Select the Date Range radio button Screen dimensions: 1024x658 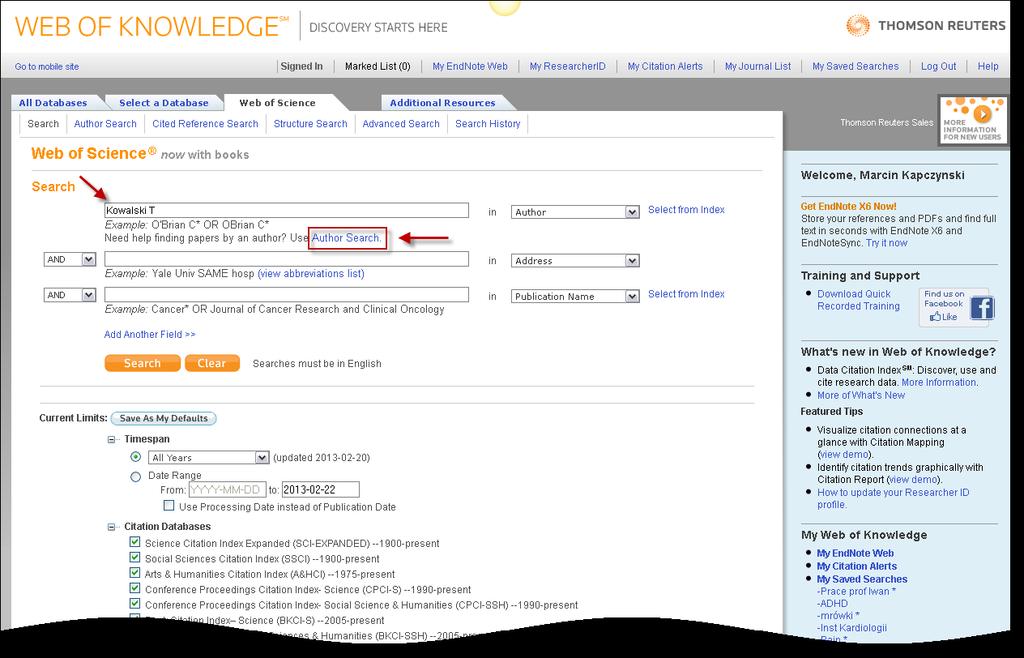(136, 477)
